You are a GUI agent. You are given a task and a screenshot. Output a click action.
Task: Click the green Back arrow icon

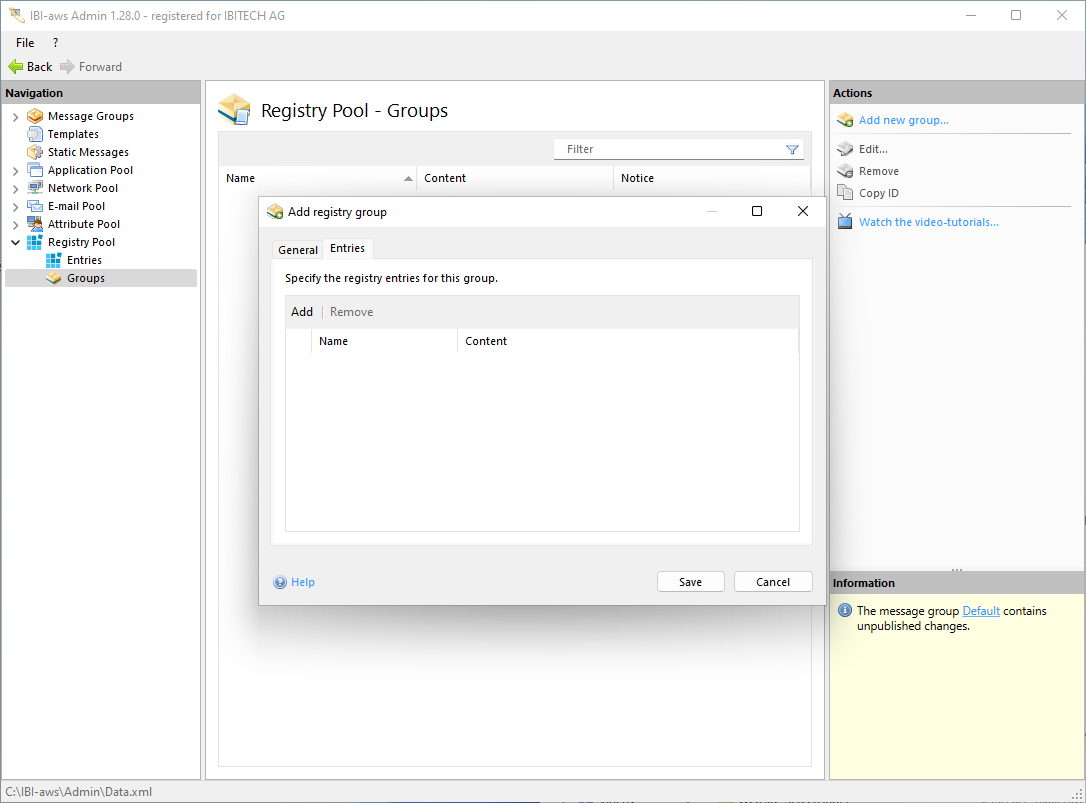point(15,67)
